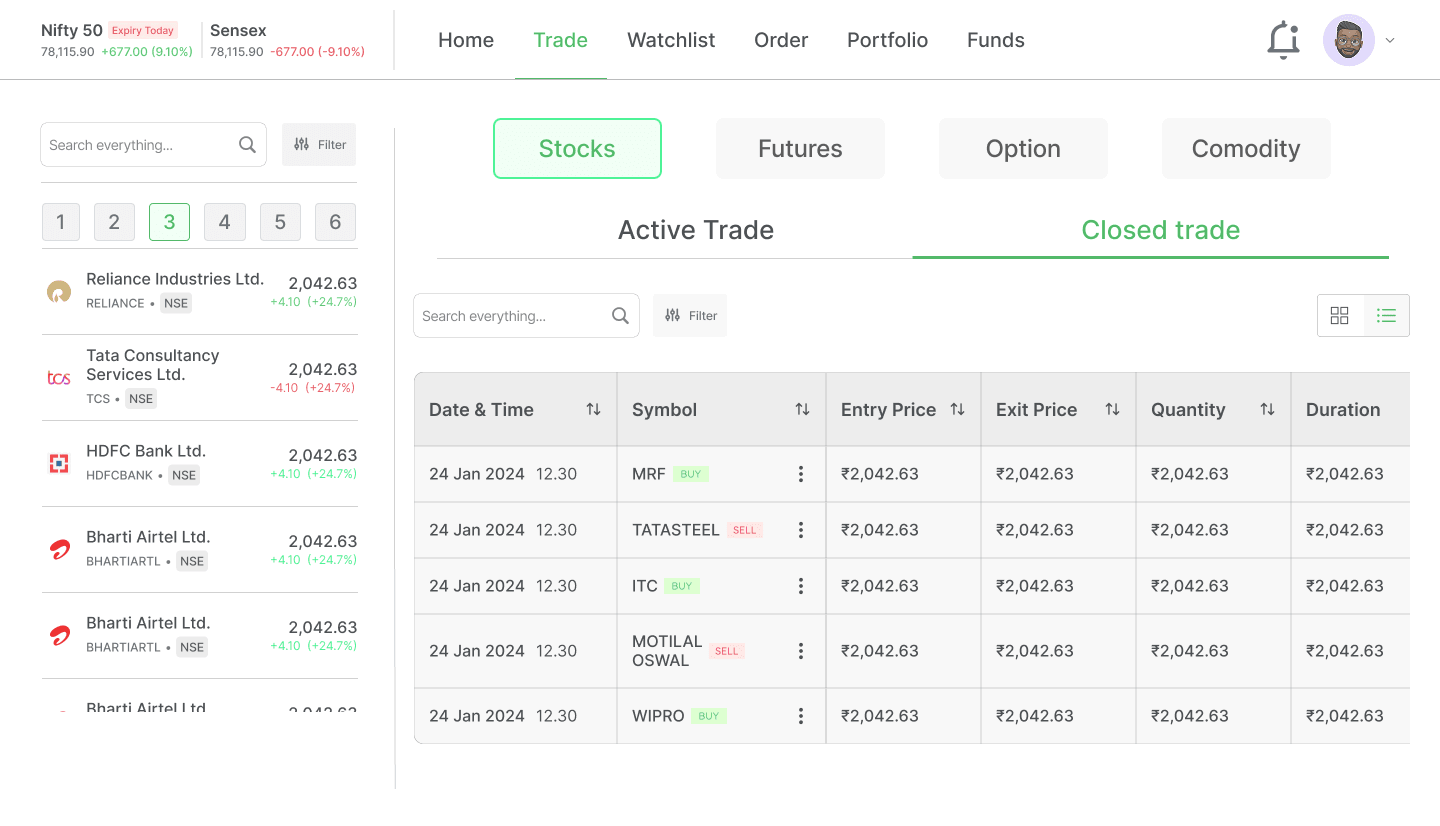
Task: Go to the Home menu
Action: [466, 40]
